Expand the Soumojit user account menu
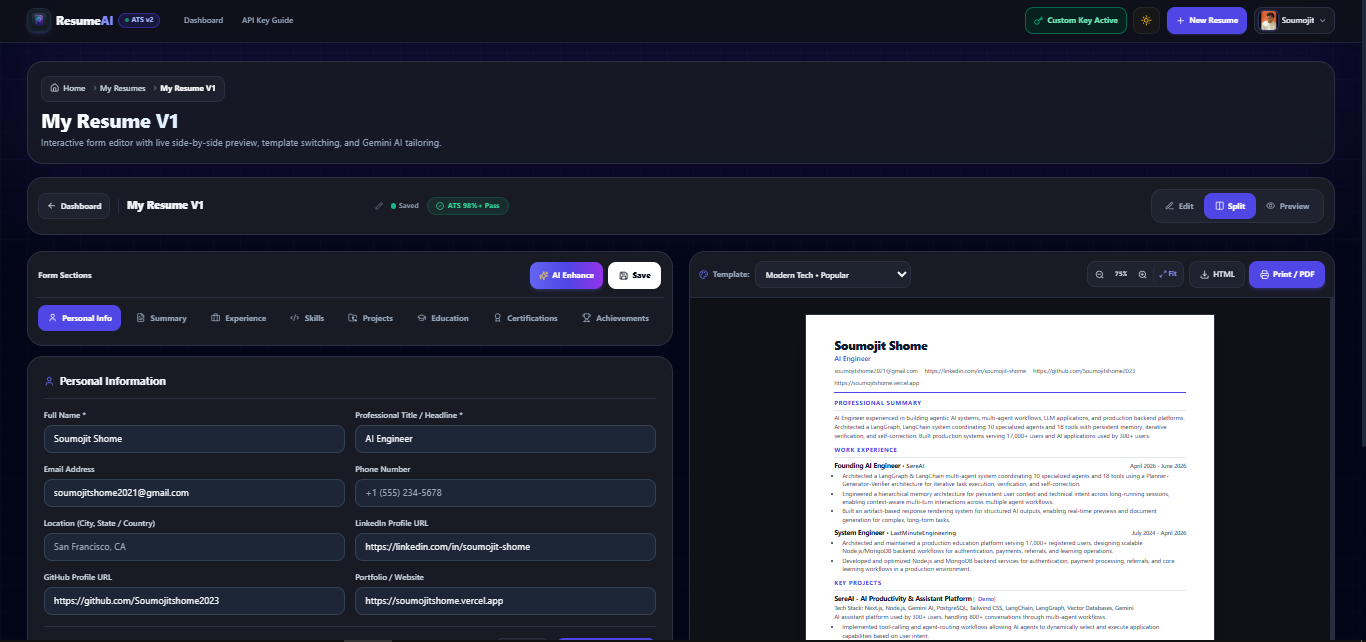Viewport: 1366px width, 642px height. coord(1294,20)
